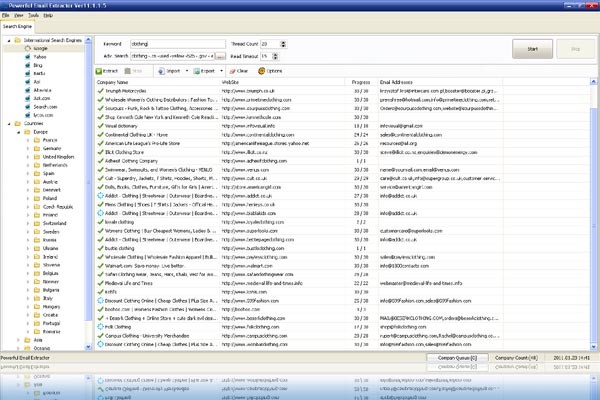The height and width of the screenshot is (400, 600).
Task: Click the Poland folder icon
Action: click(37, 198)
